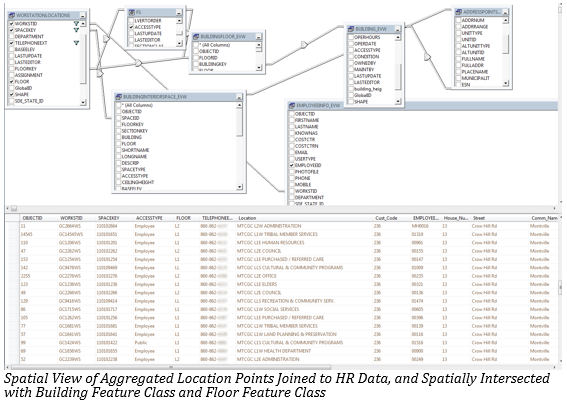Click the results grid horizontal scrollbar thumb
Viewport: 567px width, 404px height.
click(171, 367)
